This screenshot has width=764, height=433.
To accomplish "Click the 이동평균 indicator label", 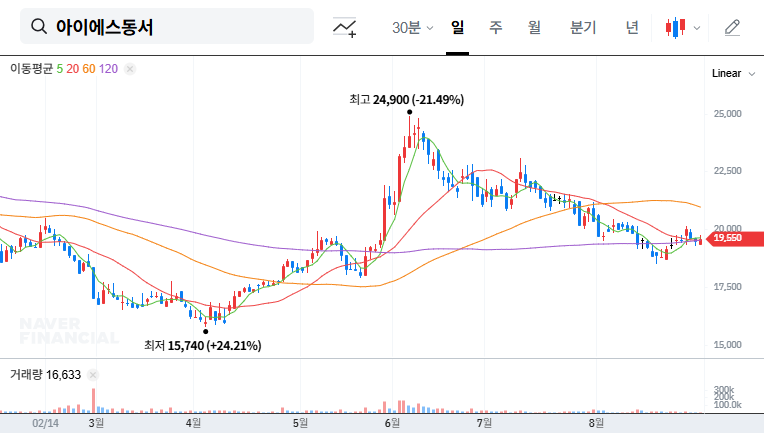I will (31, 69).
